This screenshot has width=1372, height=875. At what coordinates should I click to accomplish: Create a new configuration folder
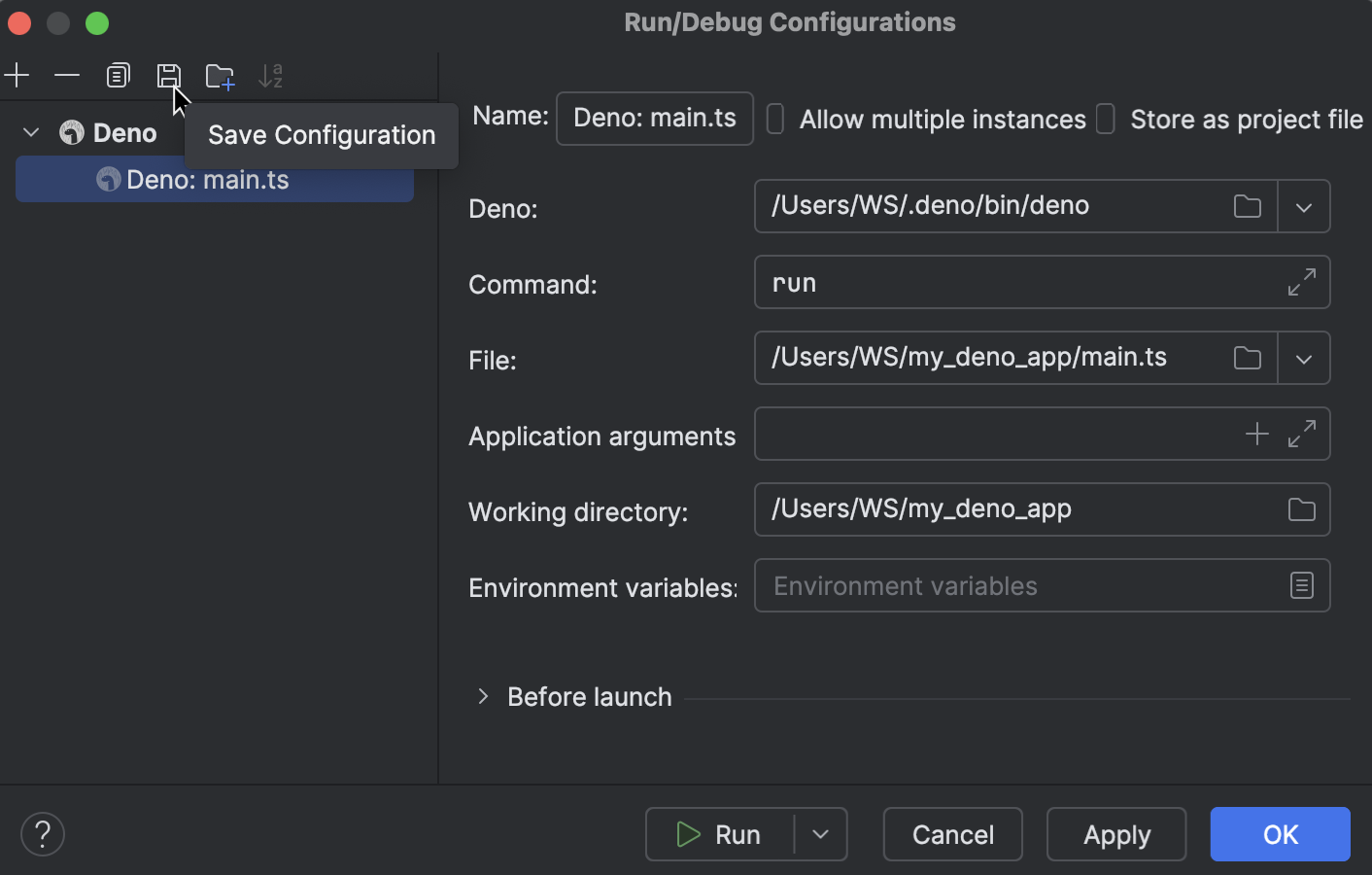click(x=220, y=75)
